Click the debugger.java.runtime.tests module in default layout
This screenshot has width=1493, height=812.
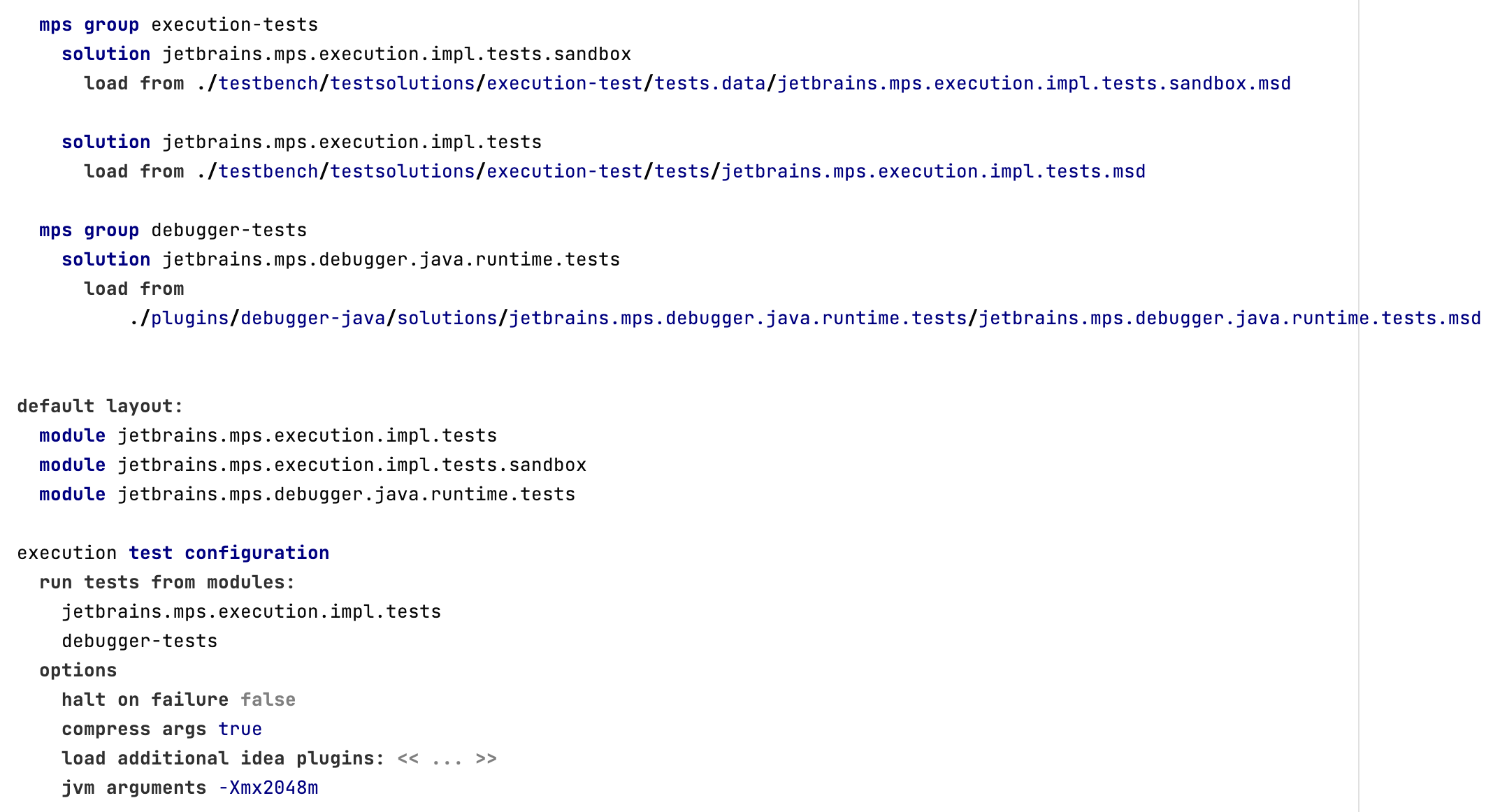(x=346, y=495)
